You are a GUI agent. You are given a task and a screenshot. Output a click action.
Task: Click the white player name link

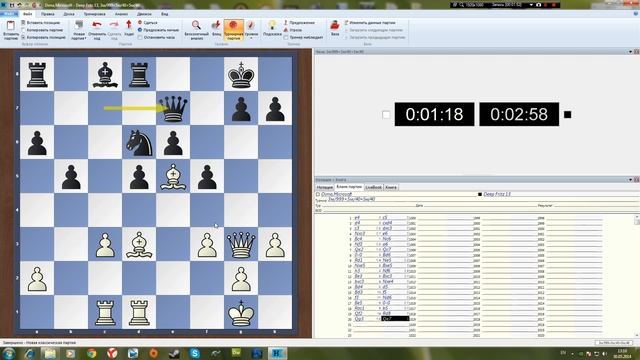pyautogui.click(x=336, y=194)
